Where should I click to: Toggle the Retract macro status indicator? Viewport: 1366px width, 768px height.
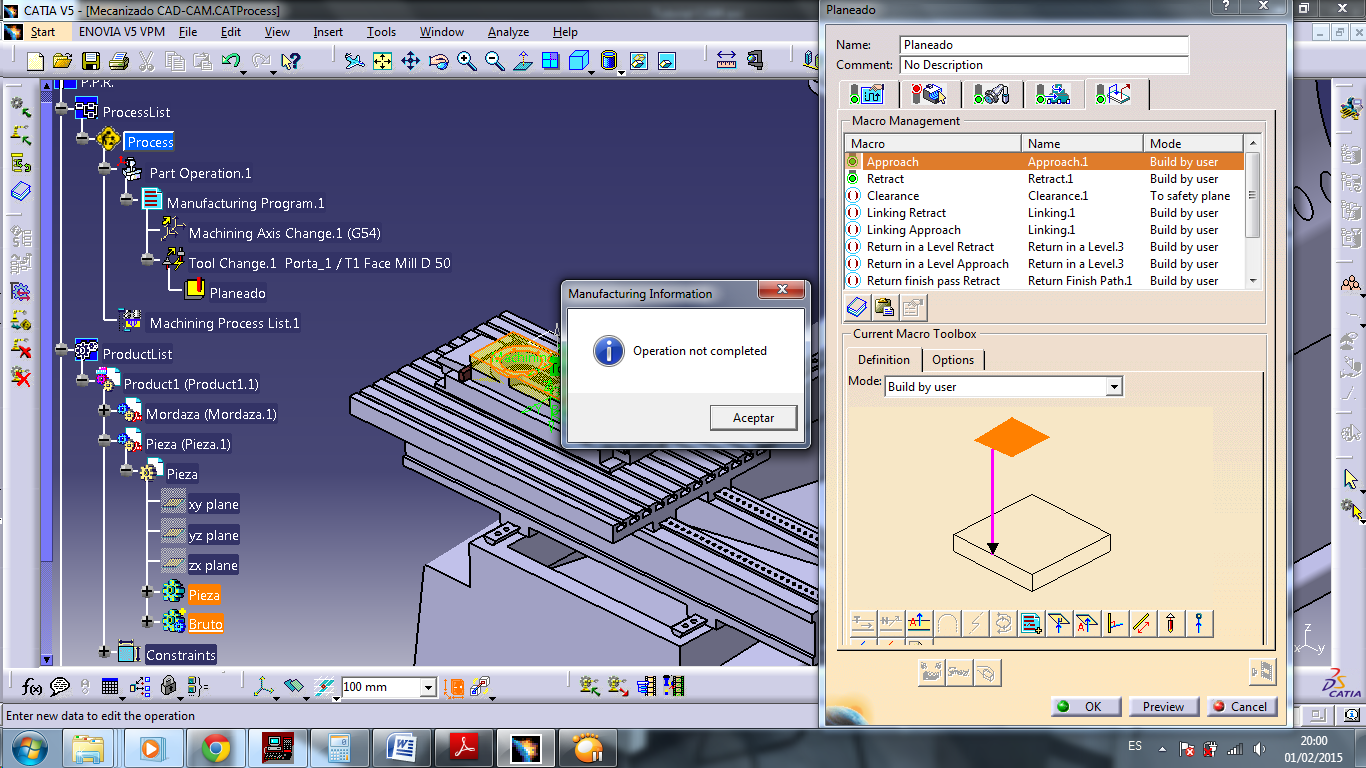[x=853, y=178]
